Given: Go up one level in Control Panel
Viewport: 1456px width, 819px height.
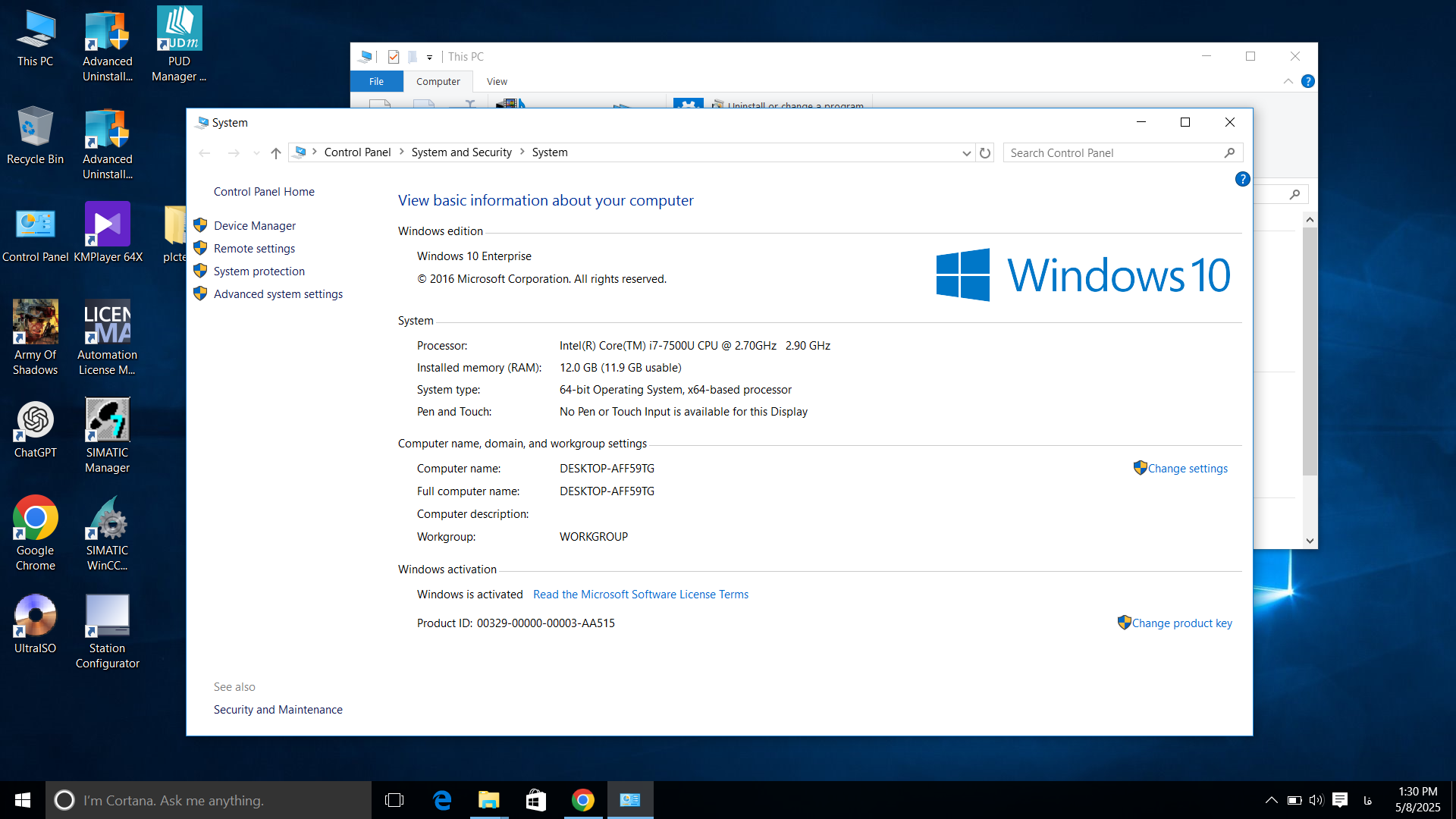Looking at the screenshot, I should [x=276, y=153].
